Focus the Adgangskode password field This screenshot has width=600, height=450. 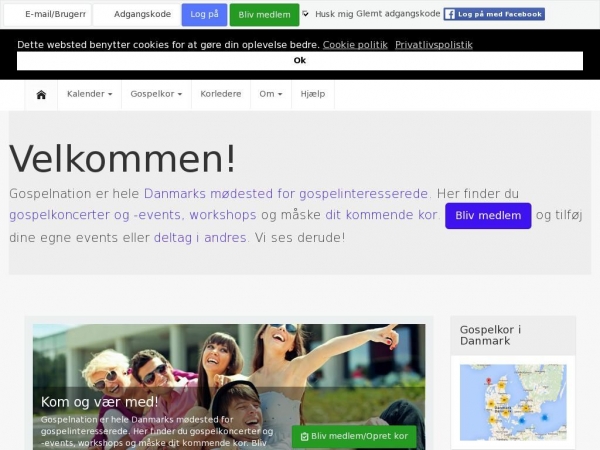point(137,15)
